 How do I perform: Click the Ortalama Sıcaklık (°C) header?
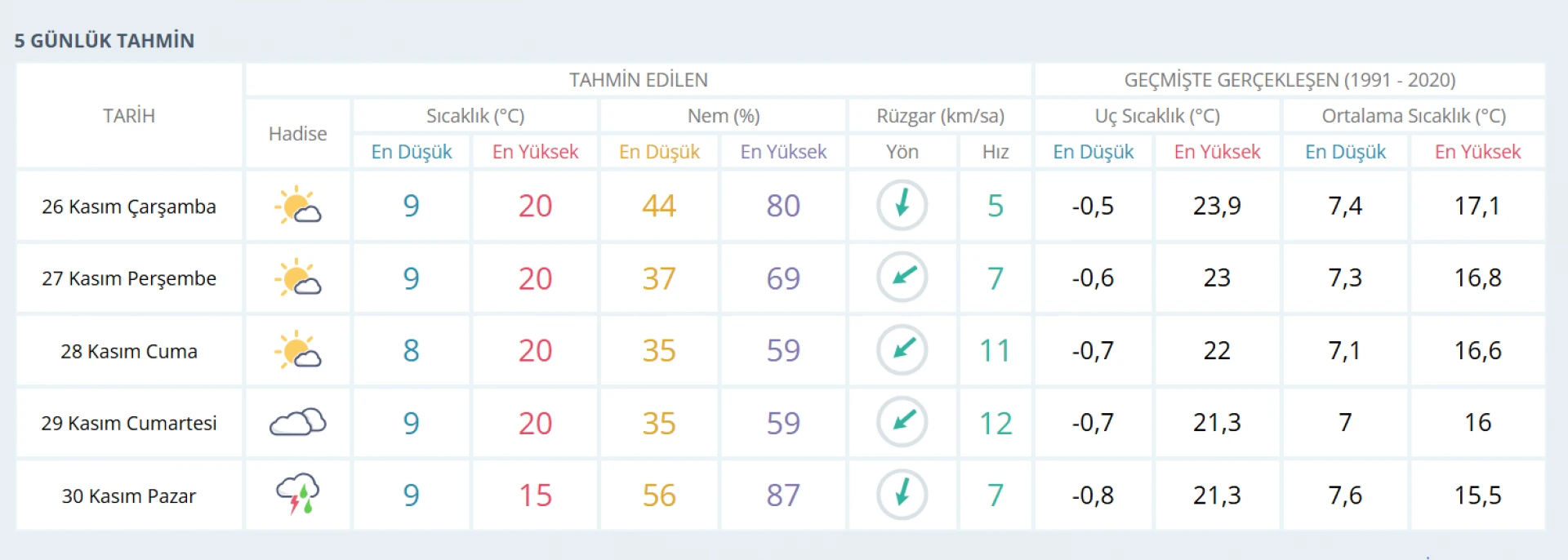[x=1414, y=116]
